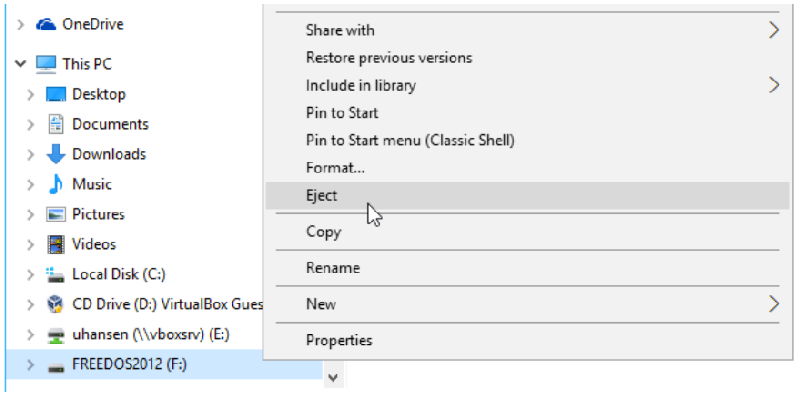Select the Pictures folder in tree

click(x=98, y=214)
